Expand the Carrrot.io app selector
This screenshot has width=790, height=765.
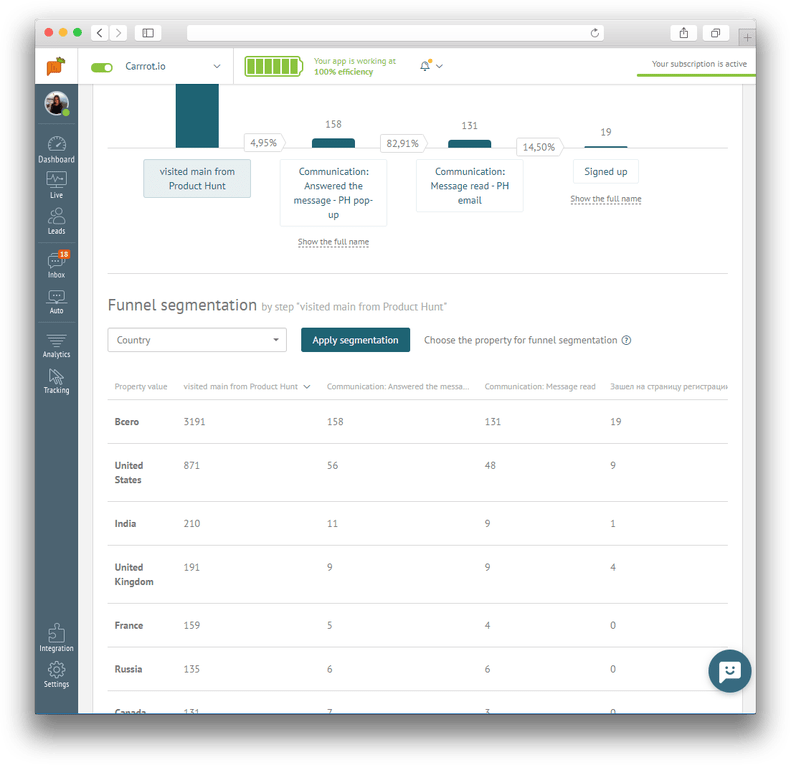[216, 67]
